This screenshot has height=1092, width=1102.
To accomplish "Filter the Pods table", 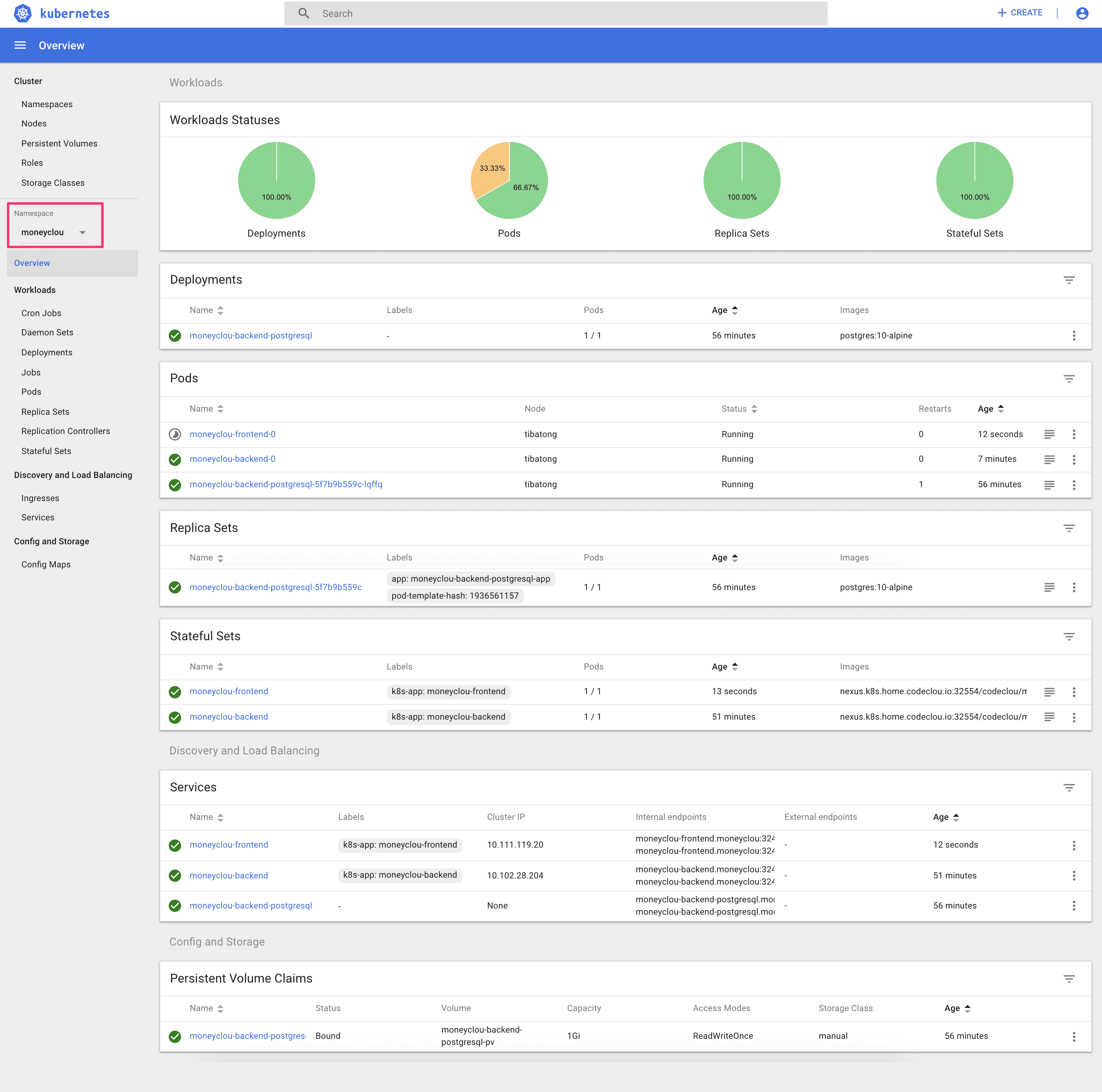I will (x=1069, y=379).
